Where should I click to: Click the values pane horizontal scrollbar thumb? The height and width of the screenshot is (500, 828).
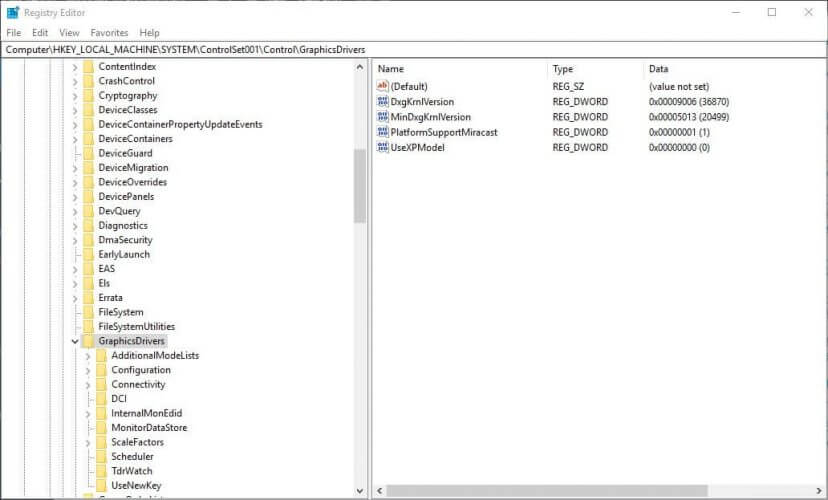tap(547, 490)
